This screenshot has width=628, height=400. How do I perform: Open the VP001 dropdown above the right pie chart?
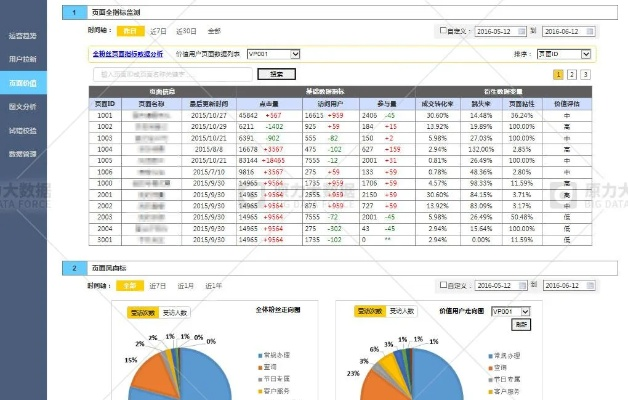click(511, 311)
